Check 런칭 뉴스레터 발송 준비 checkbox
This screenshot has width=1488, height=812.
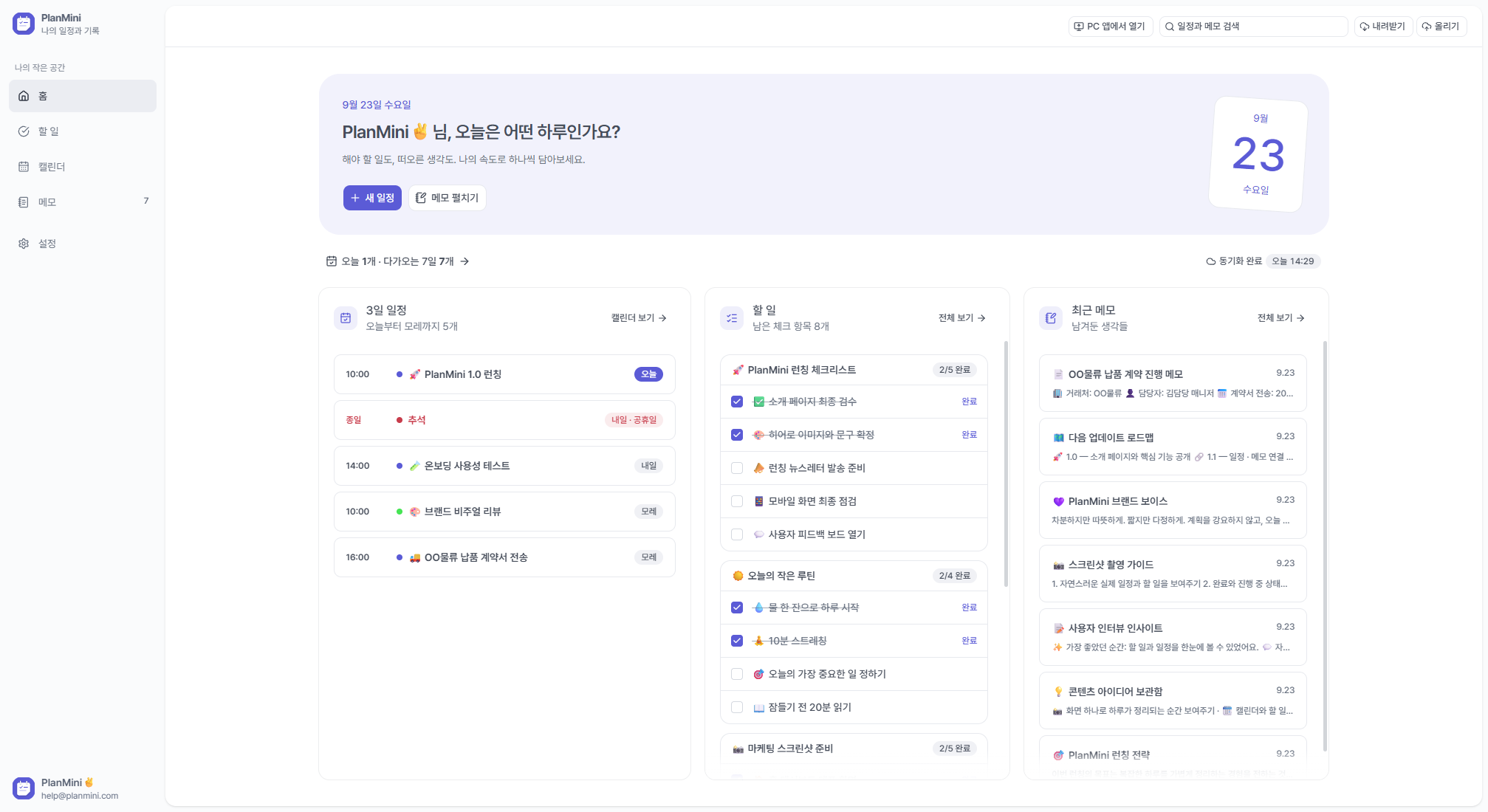pos(737,468)
